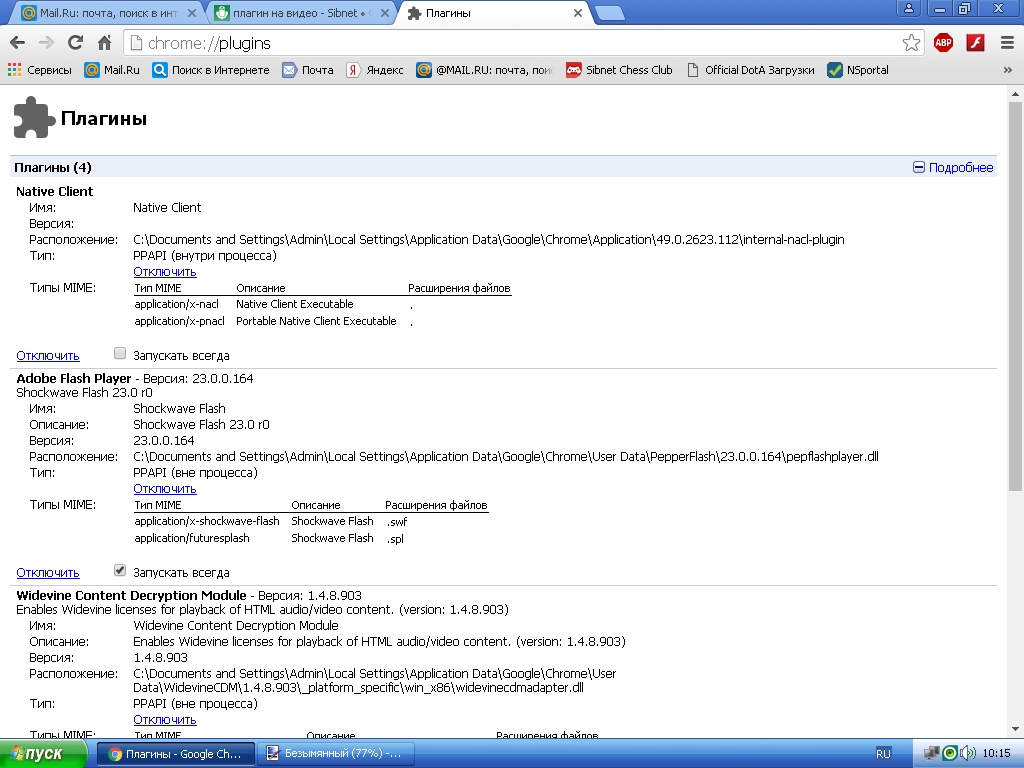Bookmark this page with the star
The height and width of the screenshot is (768, 1024).
911,43
